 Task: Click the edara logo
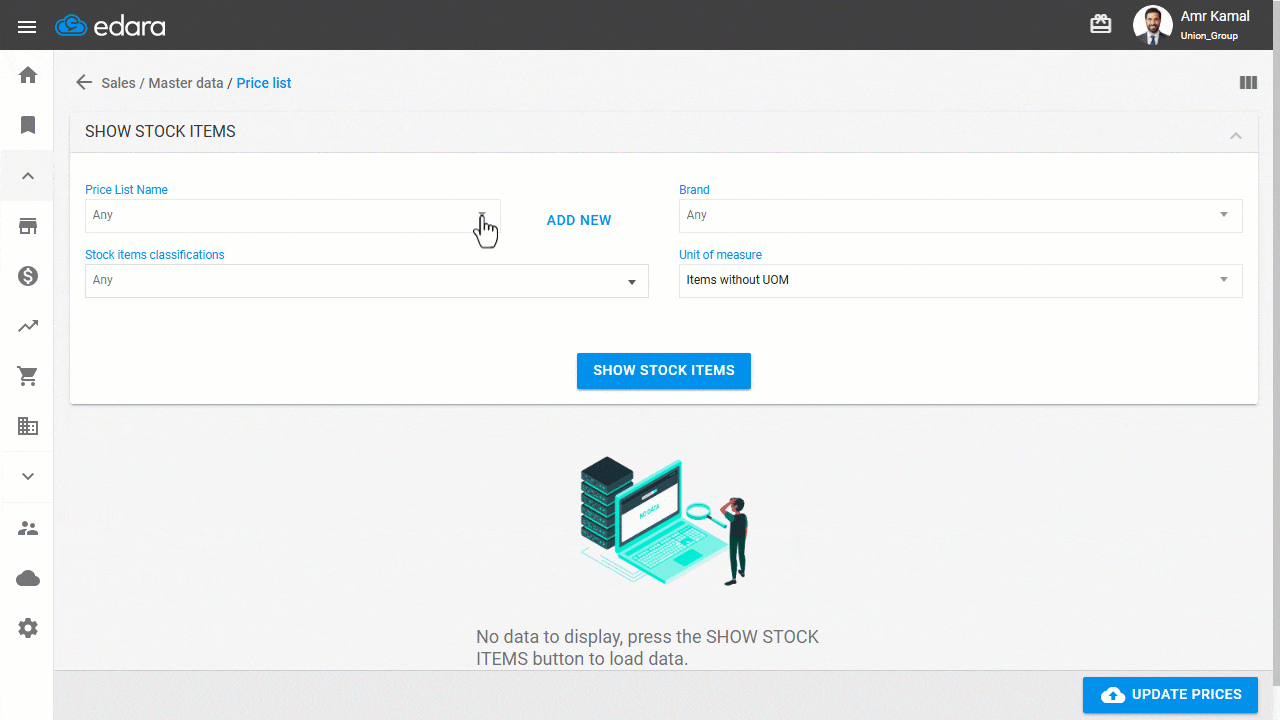[110, 26]
